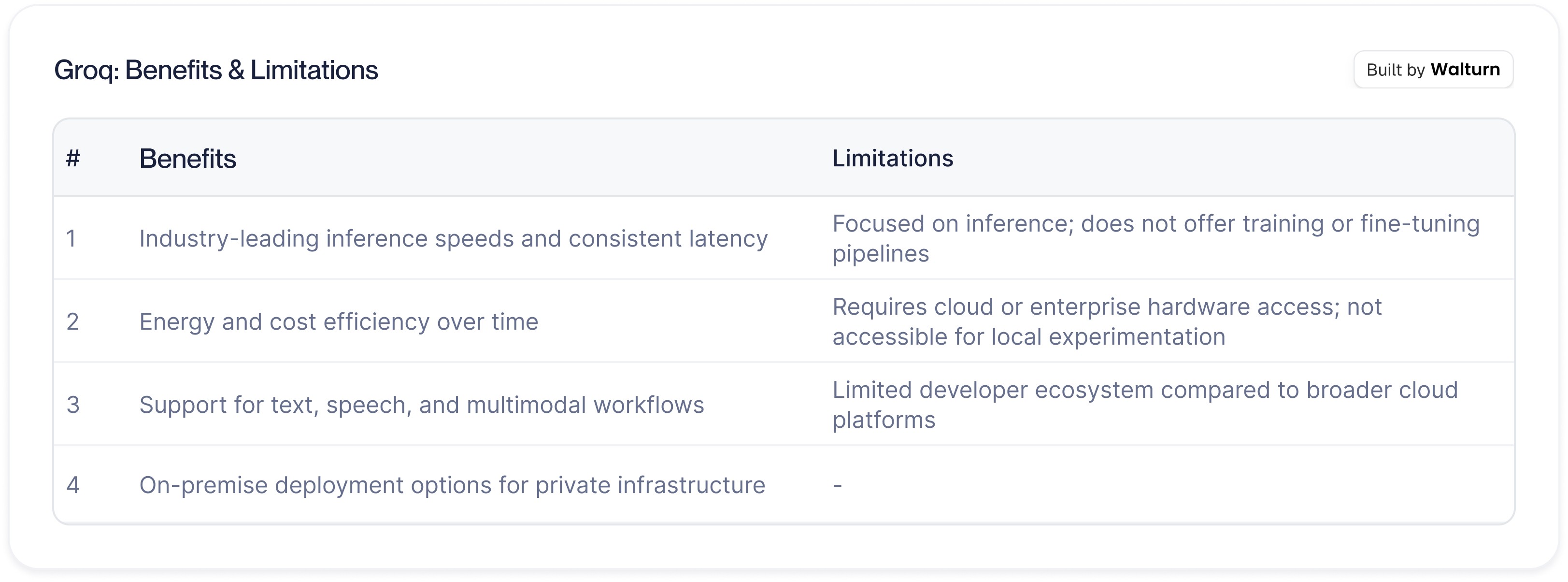Viewport: 1568px width, 582px height.
Task: Select row number 2 cell
Action: (x=72, y=322)
